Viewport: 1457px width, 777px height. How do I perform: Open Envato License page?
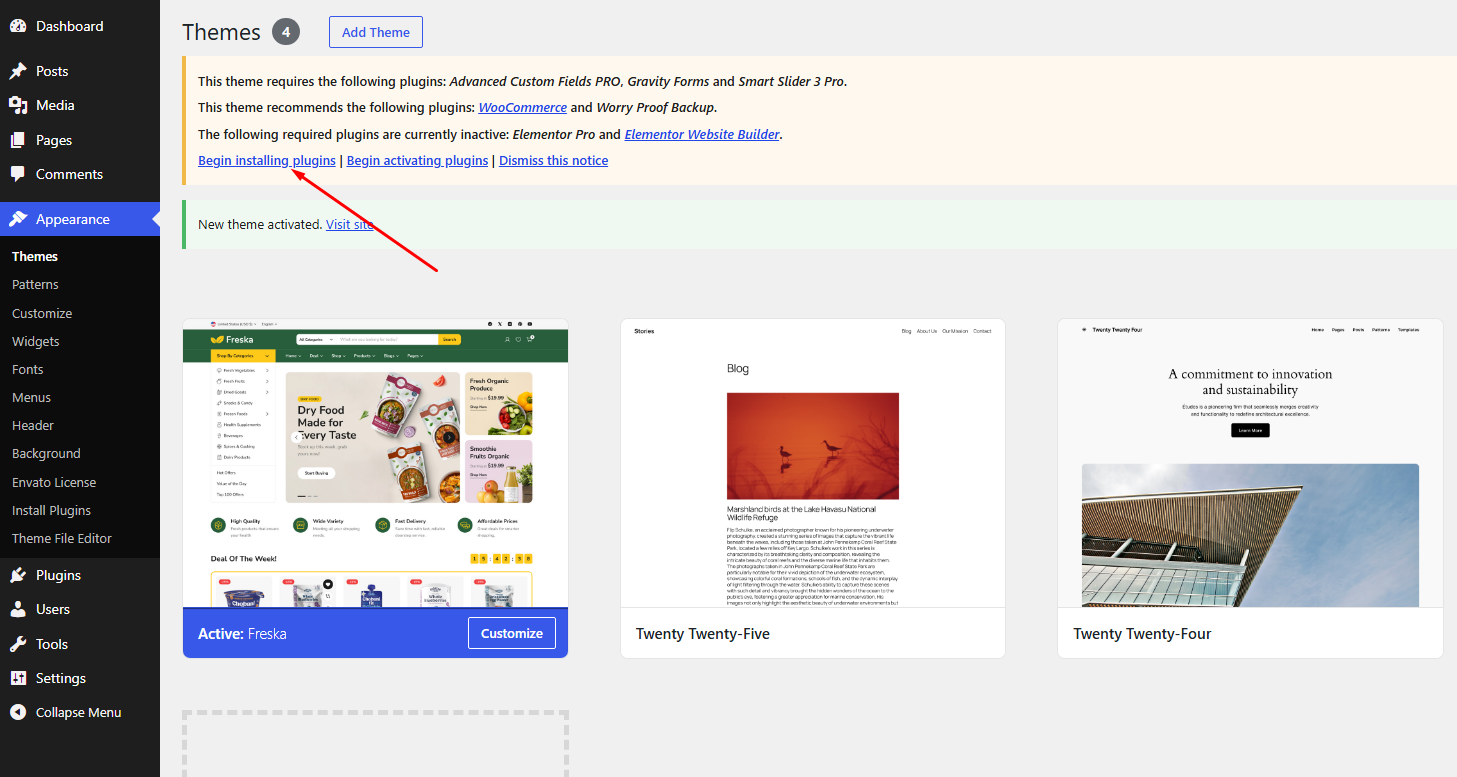click(54, 482)
